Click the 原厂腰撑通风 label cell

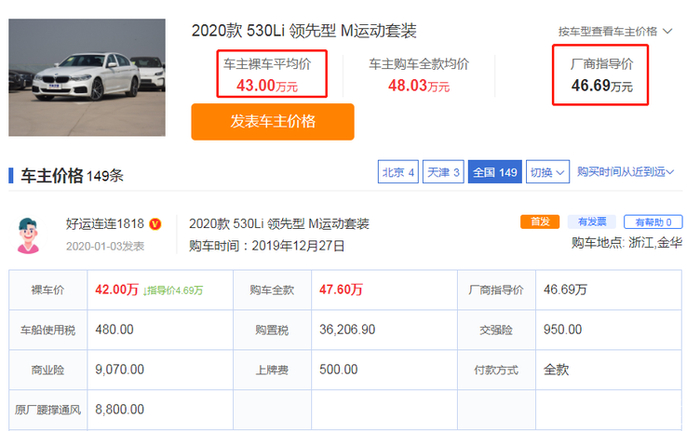(48, 410)
